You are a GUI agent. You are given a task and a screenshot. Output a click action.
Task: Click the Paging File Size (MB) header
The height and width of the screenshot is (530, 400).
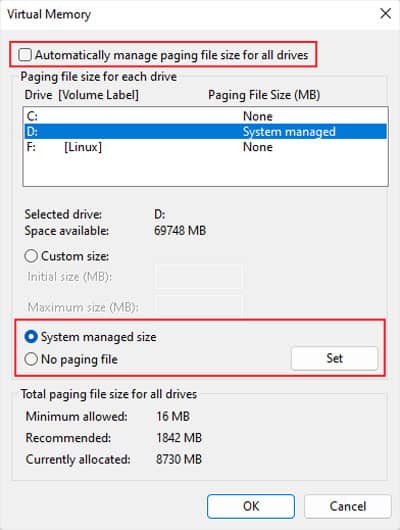(x=264, y=95)
